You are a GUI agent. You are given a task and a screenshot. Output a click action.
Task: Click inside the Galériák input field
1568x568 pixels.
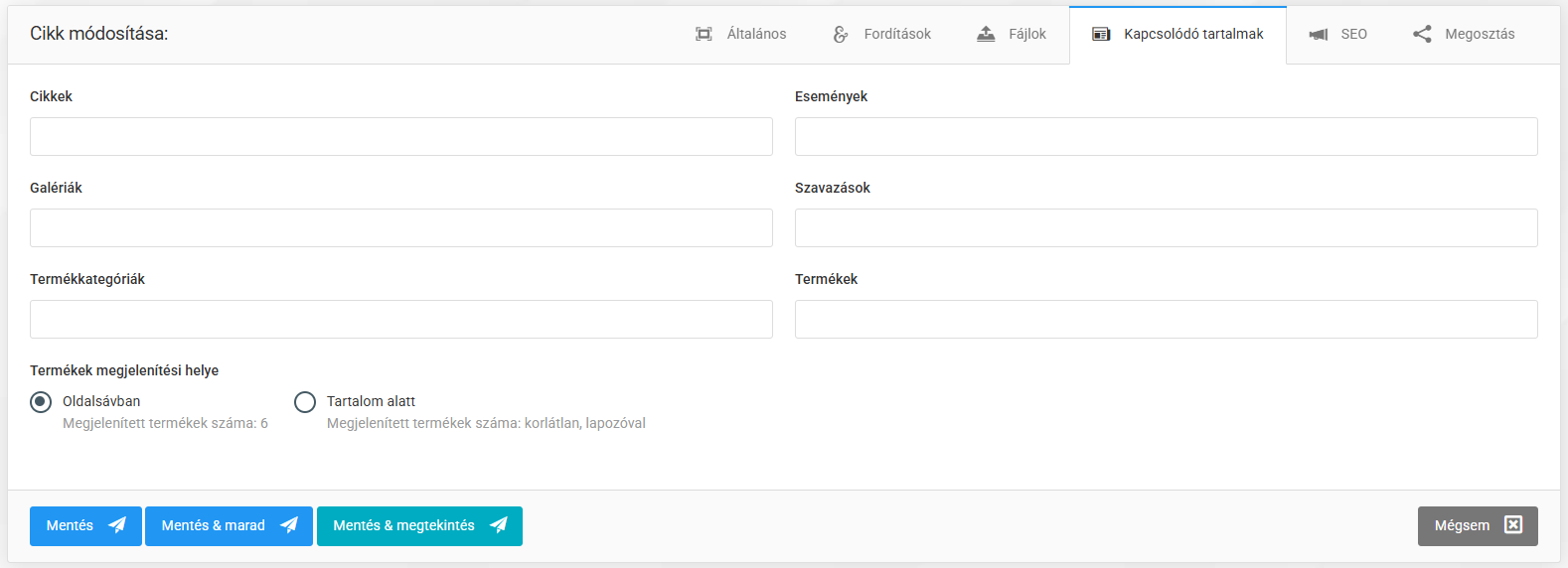401,228
